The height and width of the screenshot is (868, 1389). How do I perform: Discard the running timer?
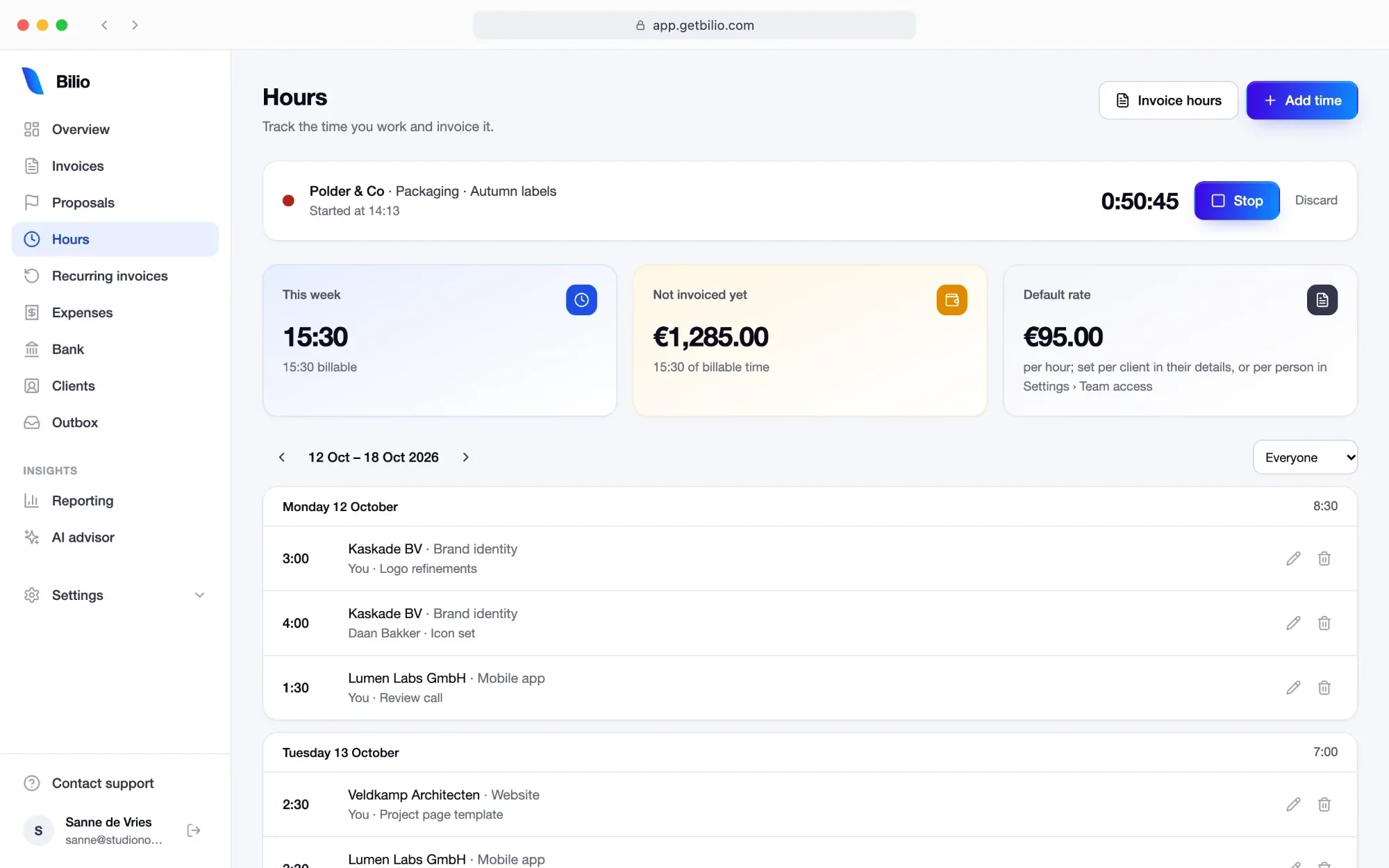click(x=1316, y=200)
